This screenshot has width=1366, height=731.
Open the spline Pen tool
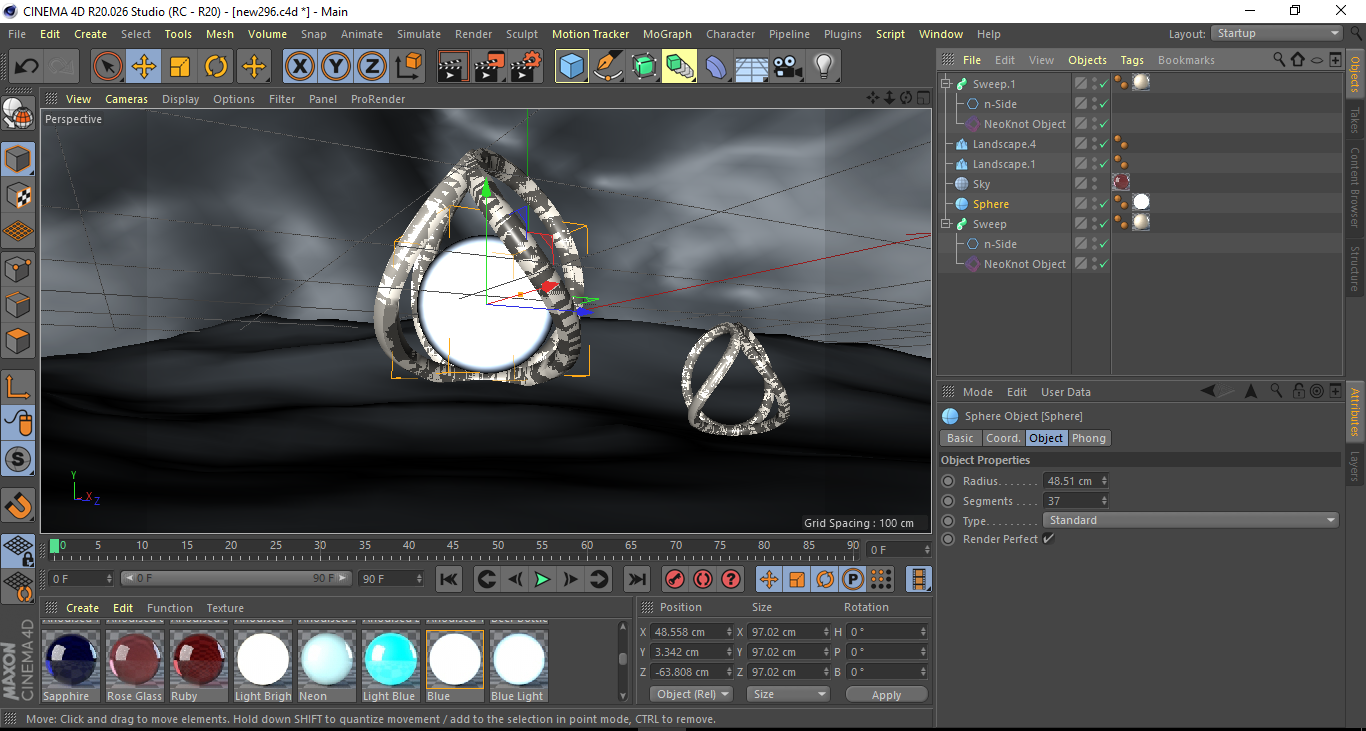(608, 67)
